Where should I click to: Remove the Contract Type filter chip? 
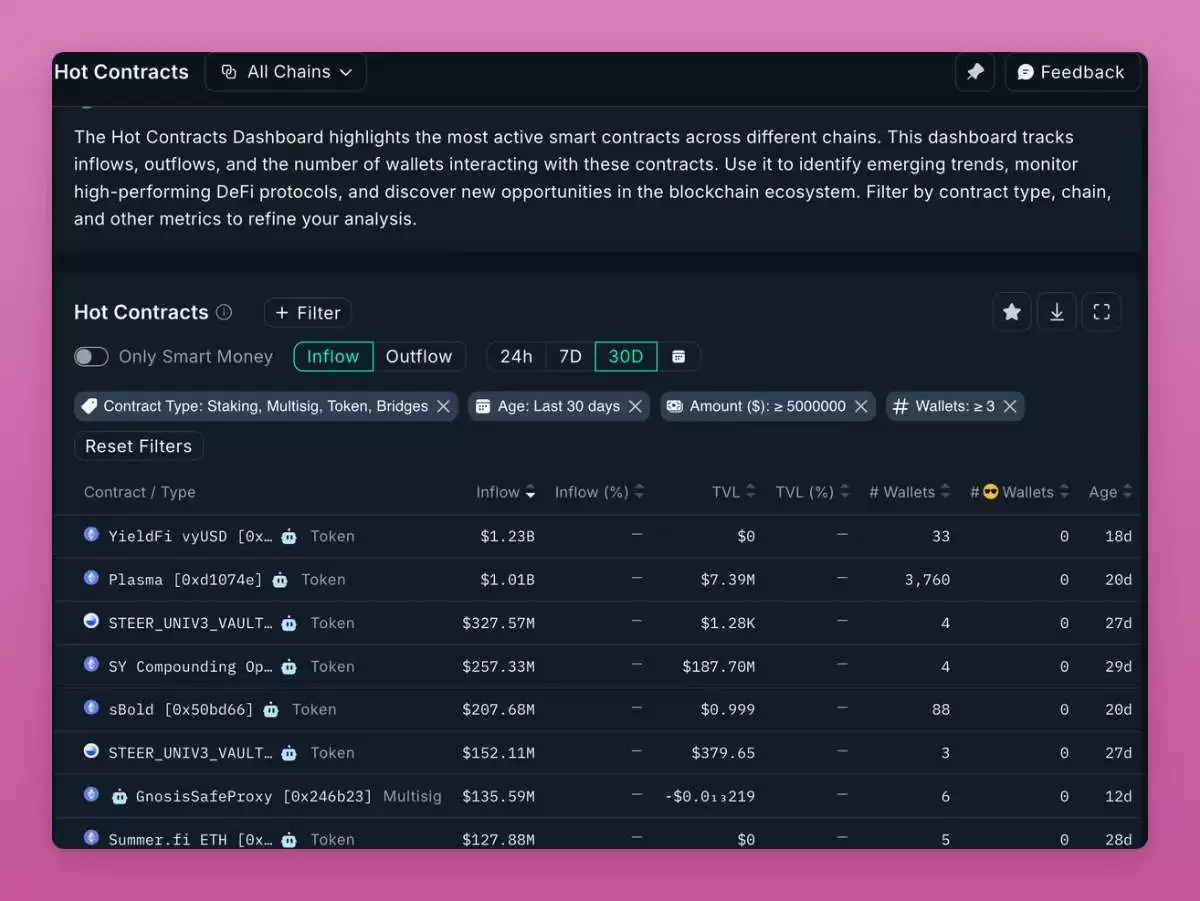click(x=443, y=406)
